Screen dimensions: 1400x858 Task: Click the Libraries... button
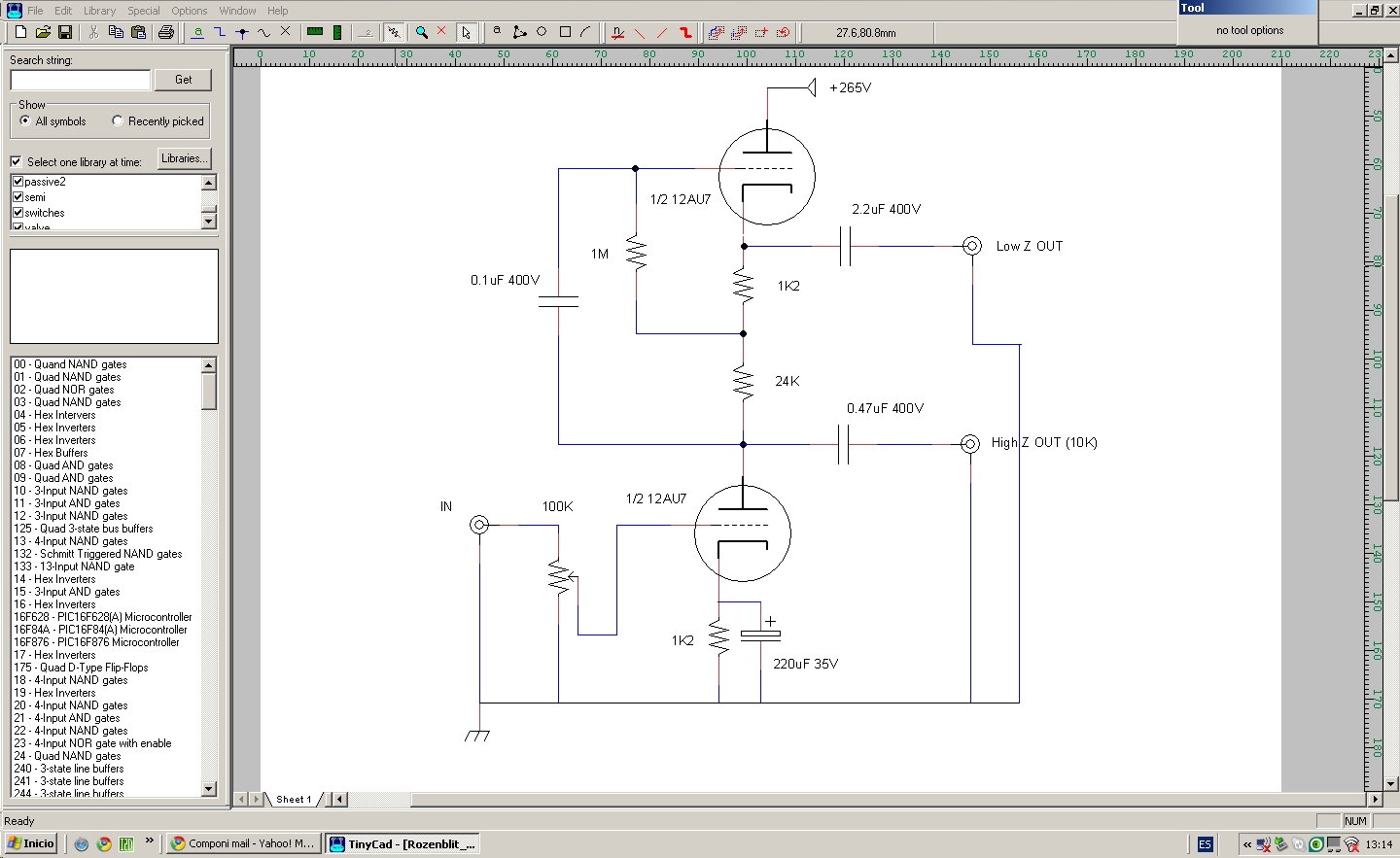[183, 158]
